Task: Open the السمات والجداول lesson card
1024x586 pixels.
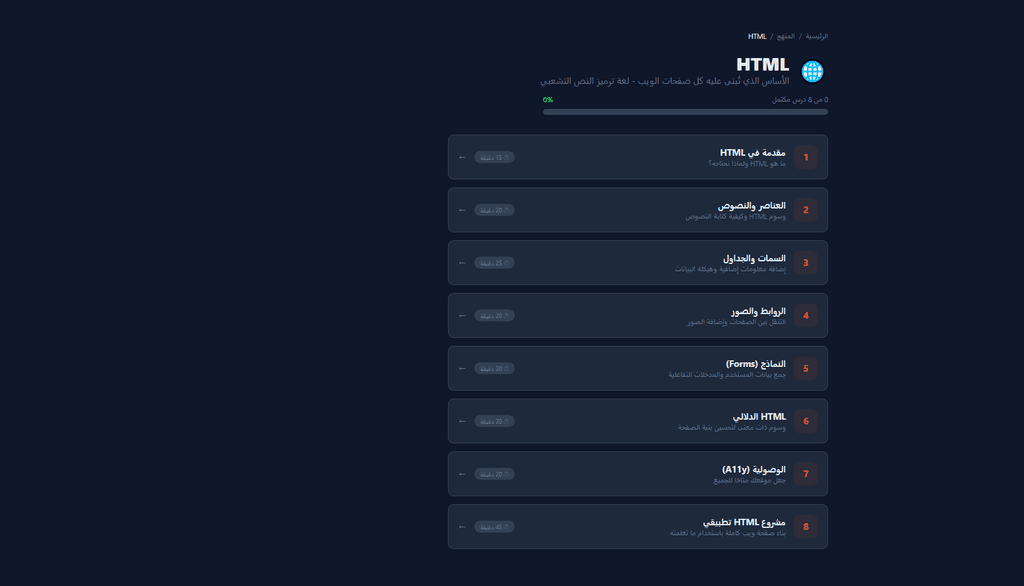Action: (x=637, y=263)
